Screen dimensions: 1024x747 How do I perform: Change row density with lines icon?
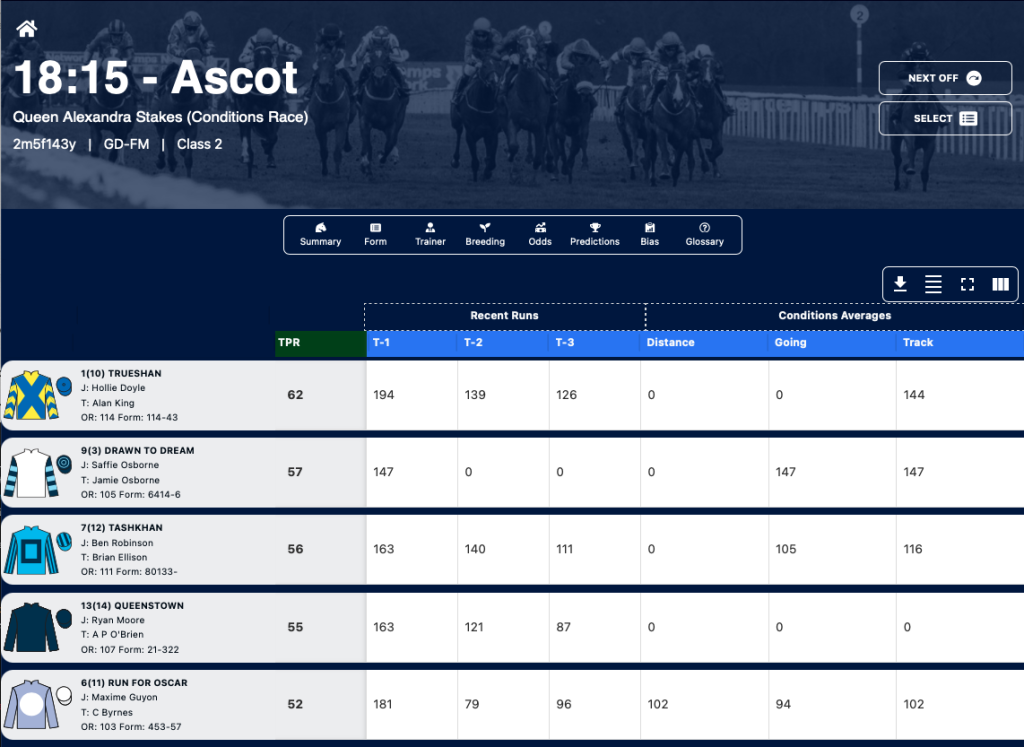933,284
